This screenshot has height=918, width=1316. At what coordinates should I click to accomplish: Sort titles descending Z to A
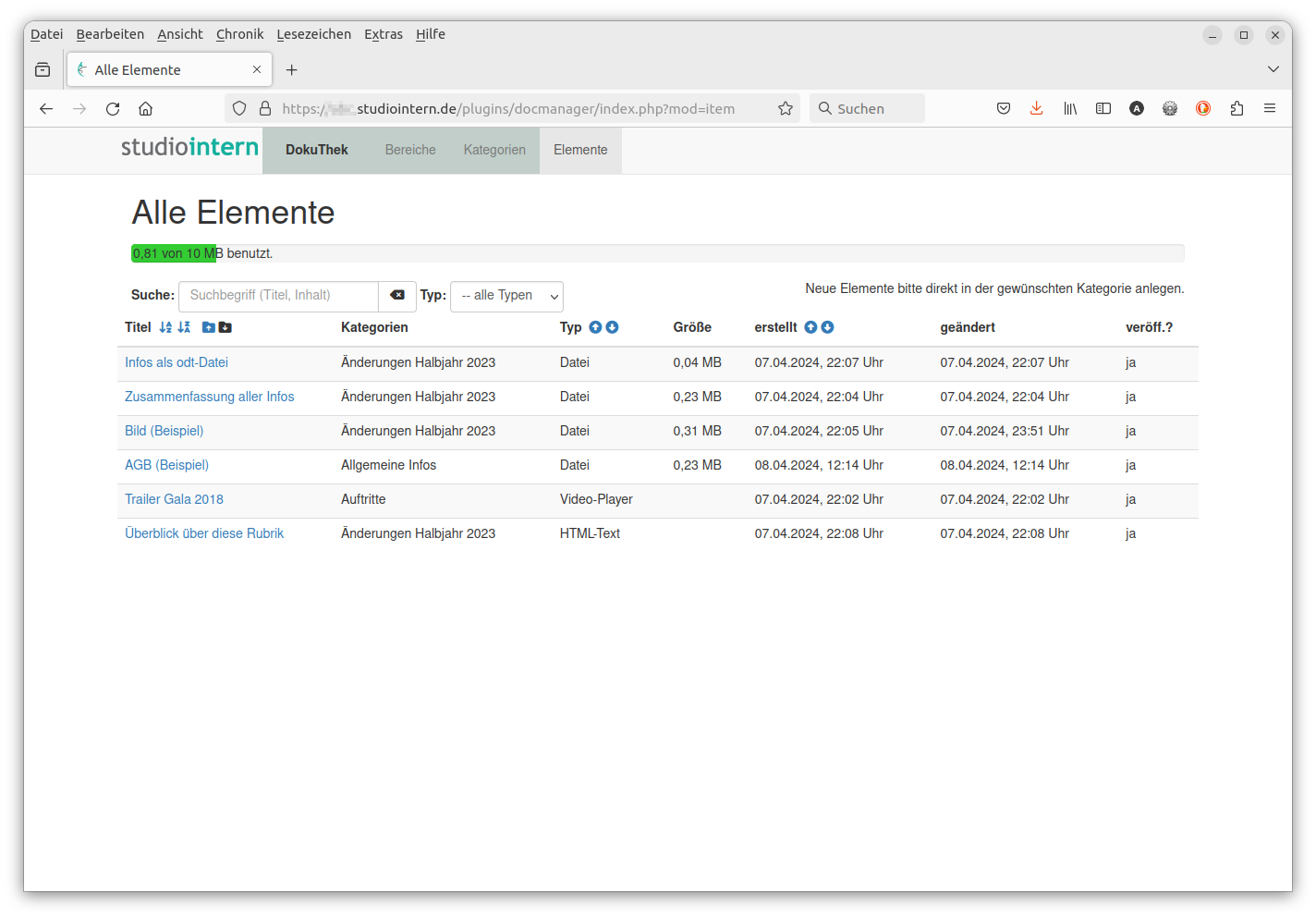184,327
